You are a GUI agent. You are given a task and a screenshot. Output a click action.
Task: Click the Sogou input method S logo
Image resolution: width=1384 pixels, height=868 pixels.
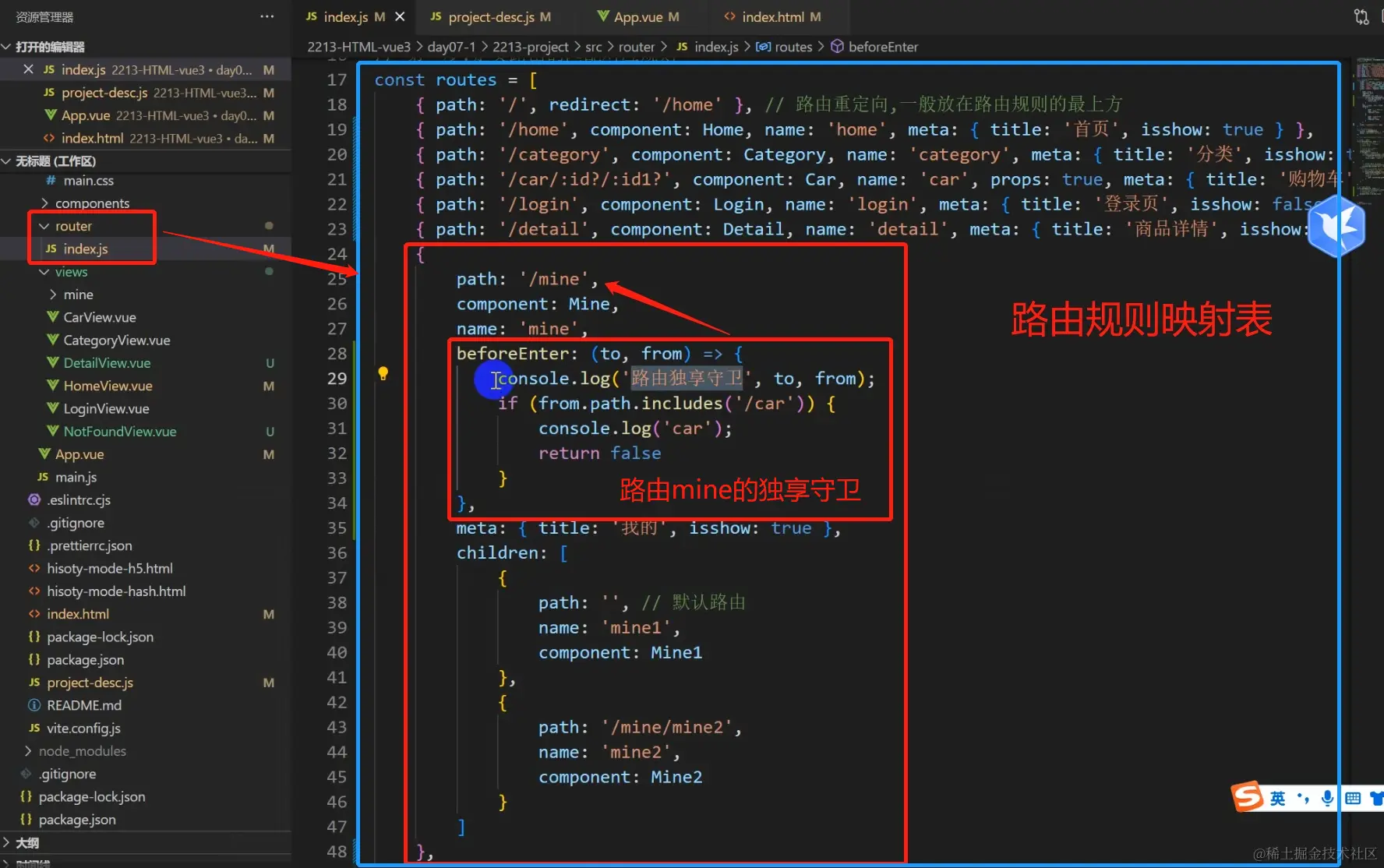pos(1246,796)
